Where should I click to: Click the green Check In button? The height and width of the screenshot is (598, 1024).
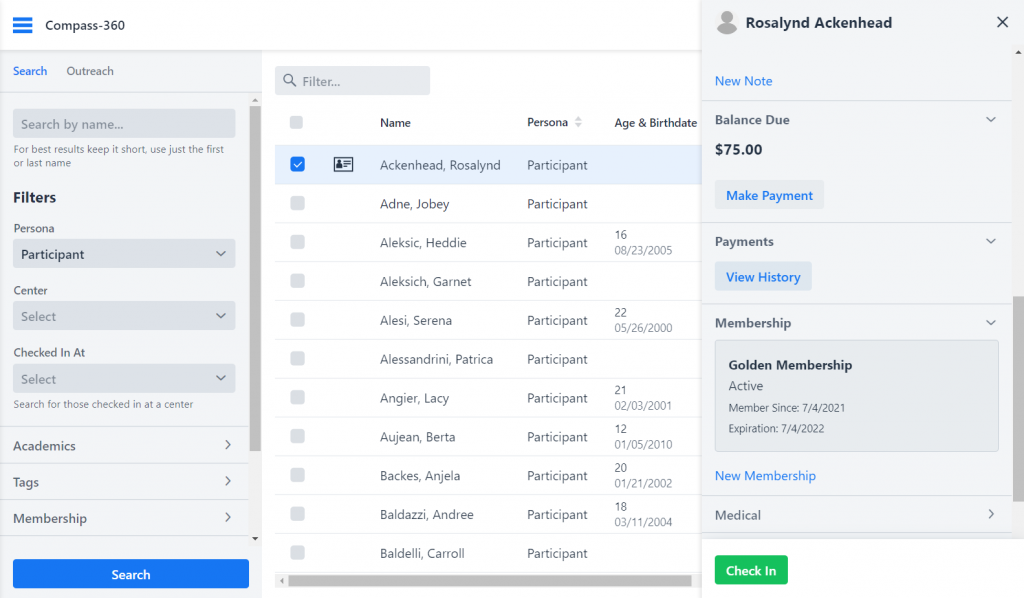pyautogui.click(x=751, y=570)
